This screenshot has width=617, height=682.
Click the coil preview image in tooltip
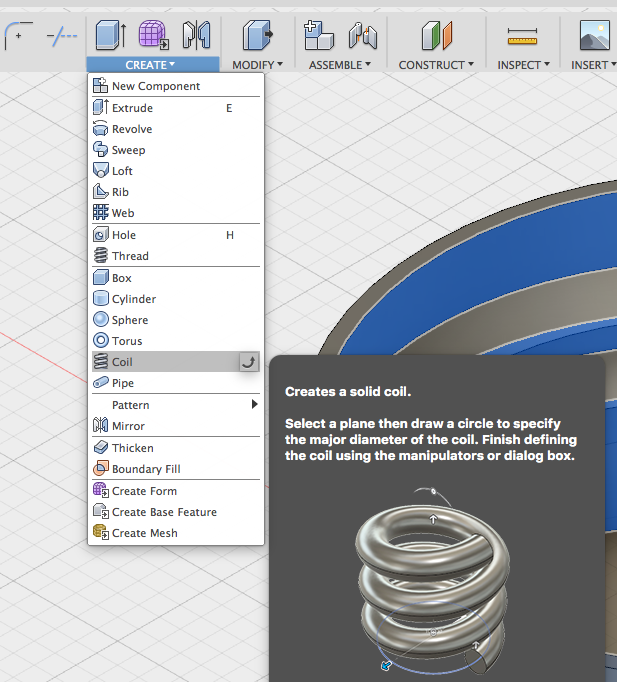click(x=433, y=581)
